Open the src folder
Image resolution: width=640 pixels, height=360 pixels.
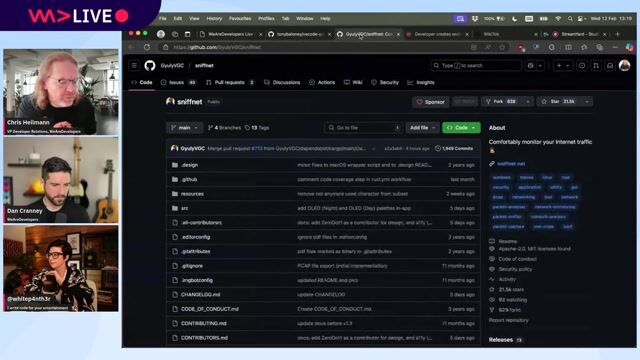[x=184, y=208]
